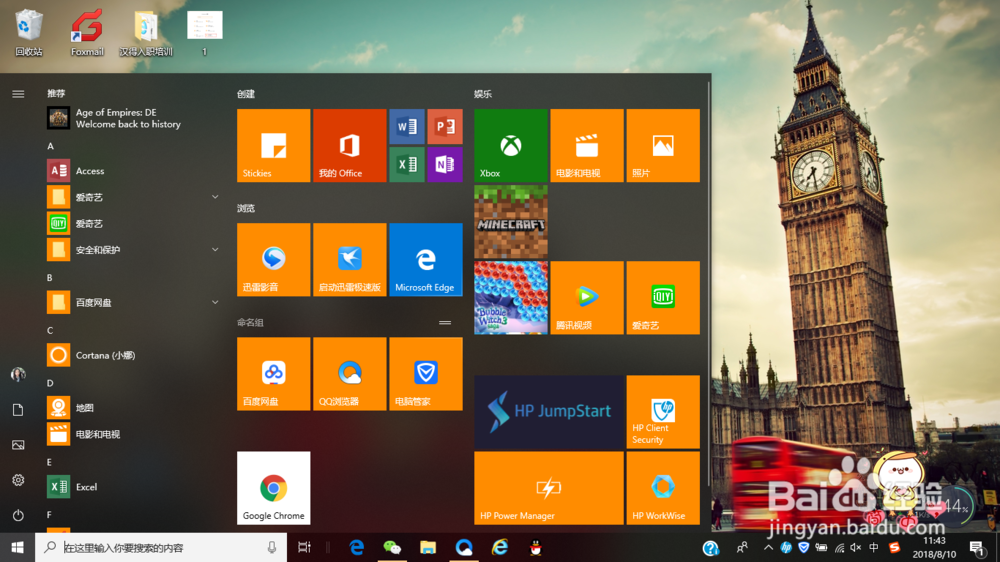This screenshot has width=1000, height=562.
Task: Open the 腾讯视频 tile
Action: tap(587, 297)
